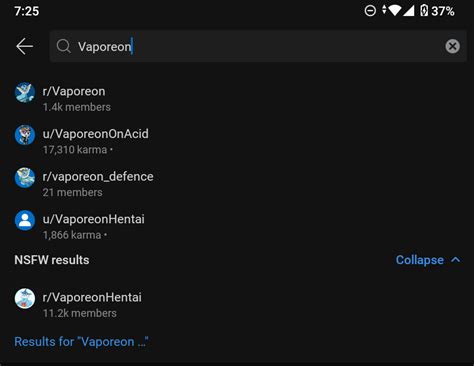Tap the magnifying glass search icon

coord(63,46)
